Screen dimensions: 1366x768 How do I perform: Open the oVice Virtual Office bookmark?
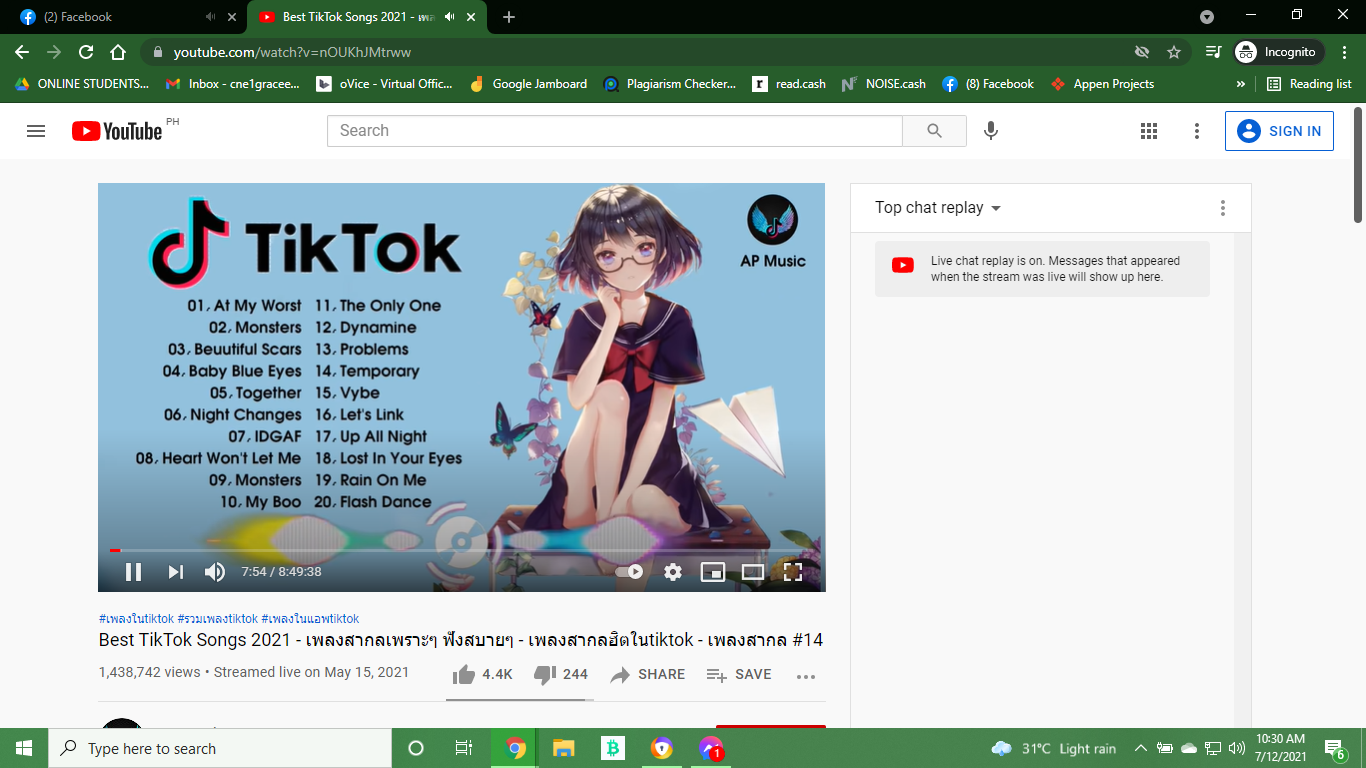(x=385, y=84)
